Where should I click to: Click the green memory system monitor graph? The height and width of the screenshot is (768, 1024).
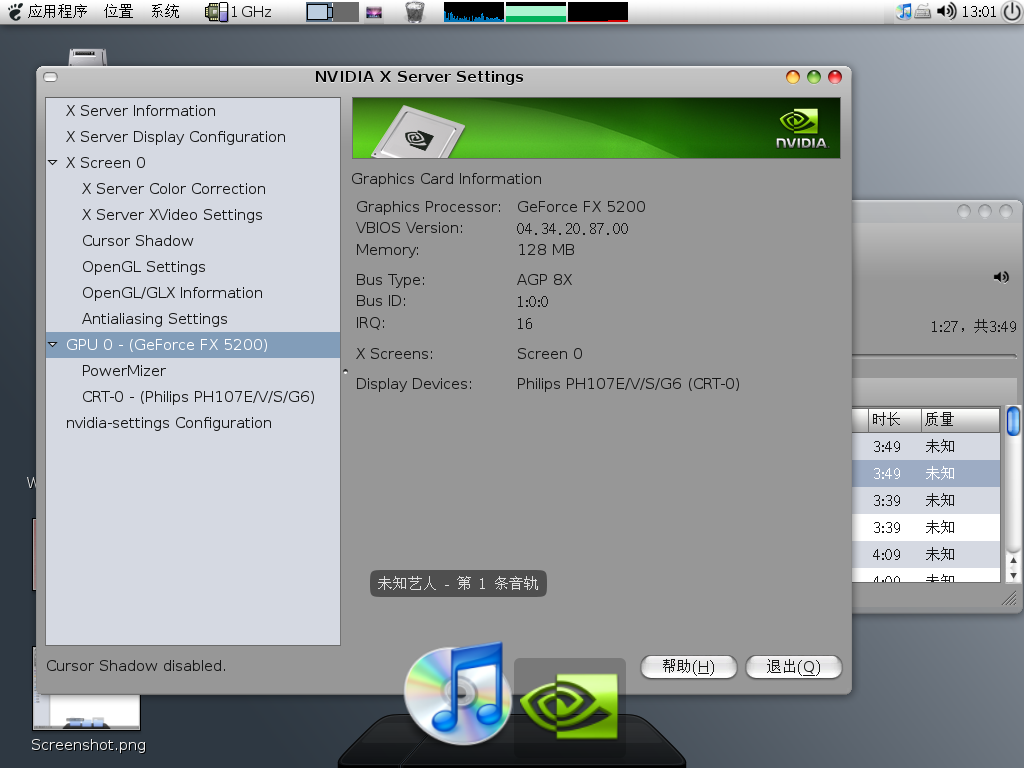[536, 12]
